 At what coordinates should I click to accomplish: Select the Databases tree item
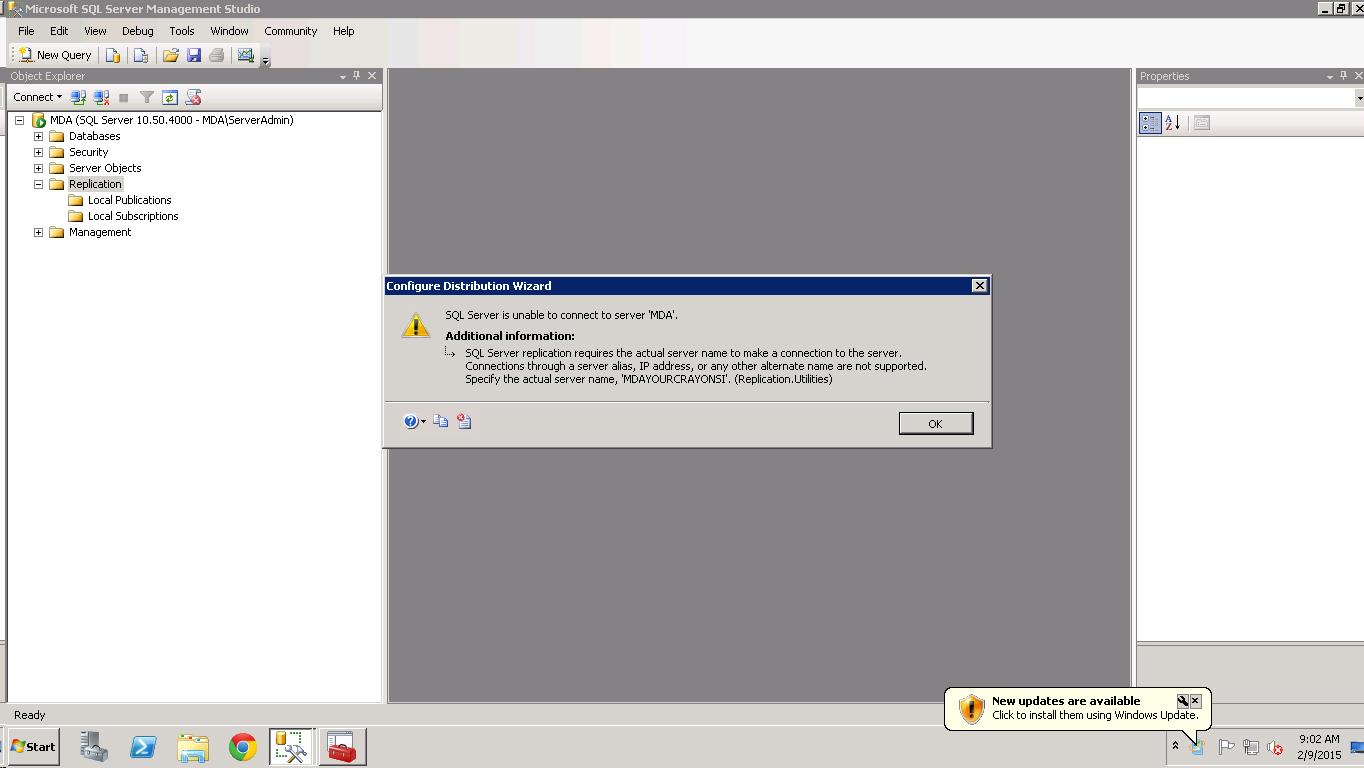94,136
